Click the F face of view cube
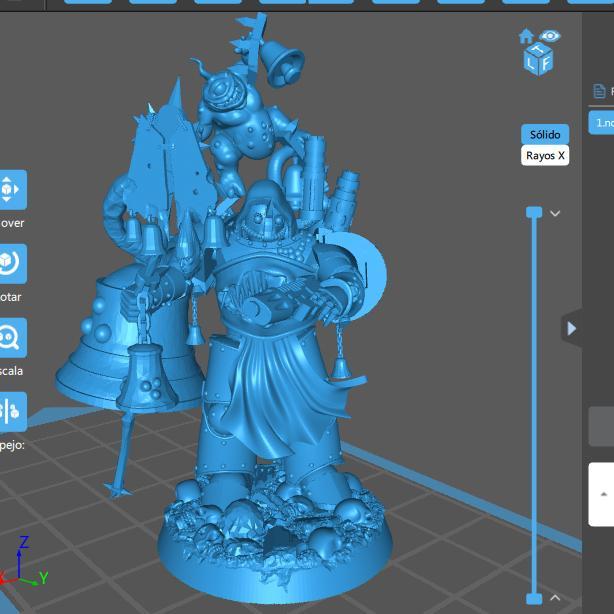 546,63
